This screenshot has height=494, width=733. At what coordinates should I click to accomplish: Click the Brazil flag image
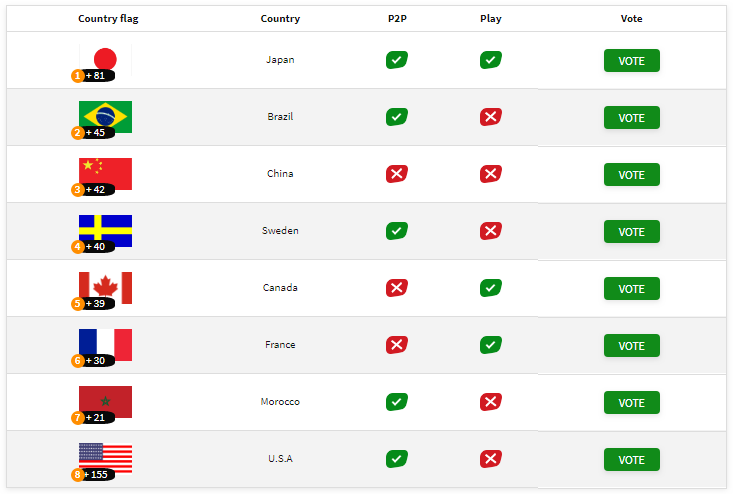pos(105,117)
